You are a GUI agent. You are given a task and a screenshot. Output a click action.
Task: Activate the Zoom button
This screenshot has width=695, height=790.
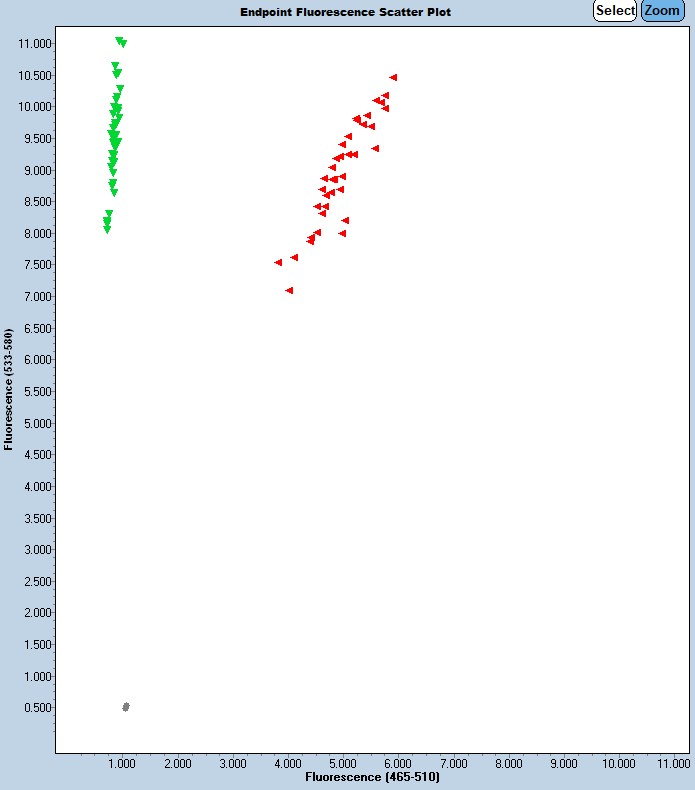click(662, 11)
